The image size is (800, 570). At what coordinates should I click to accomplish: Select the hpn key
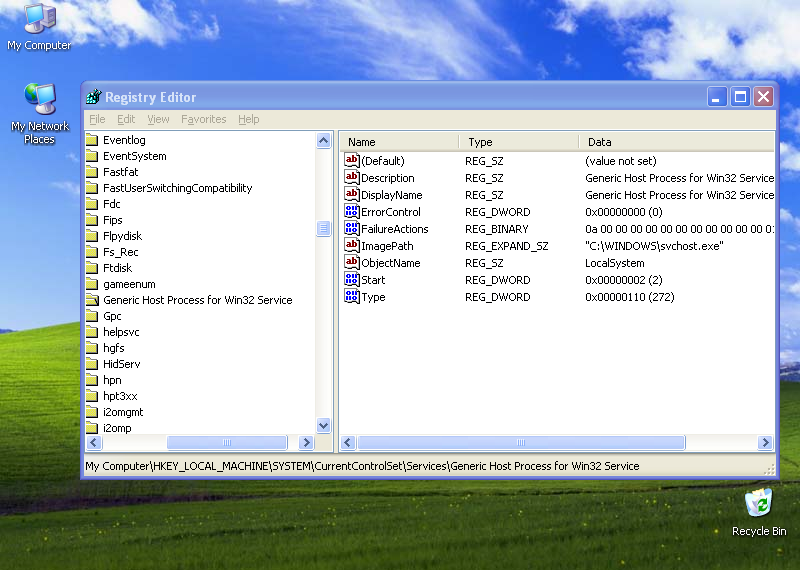pyautogui.click(x=112, y=380)
